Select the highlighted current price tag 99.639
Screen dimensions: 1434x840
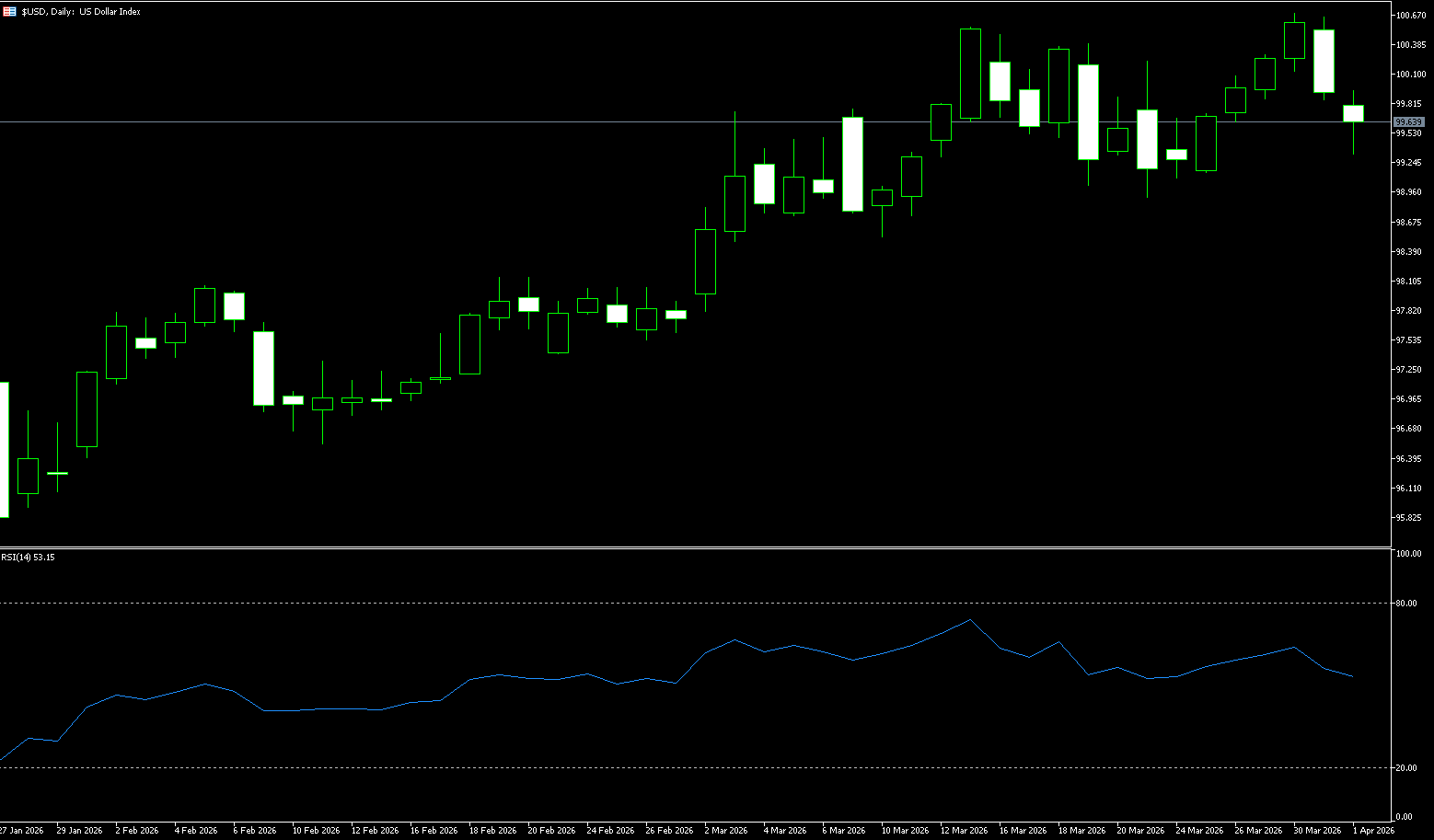(x=1408, y=122)
